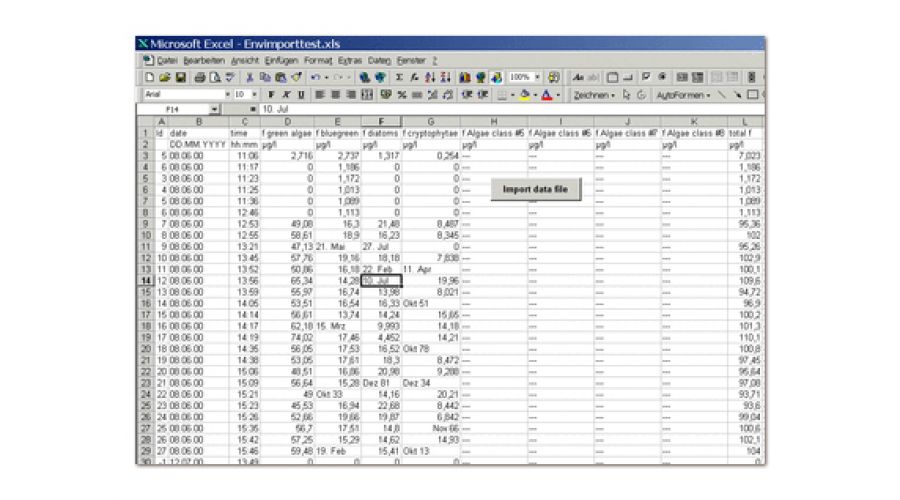Screen dimensions: 900x500
Task: Open the Format menu
Action: click(x=318, y=60)
